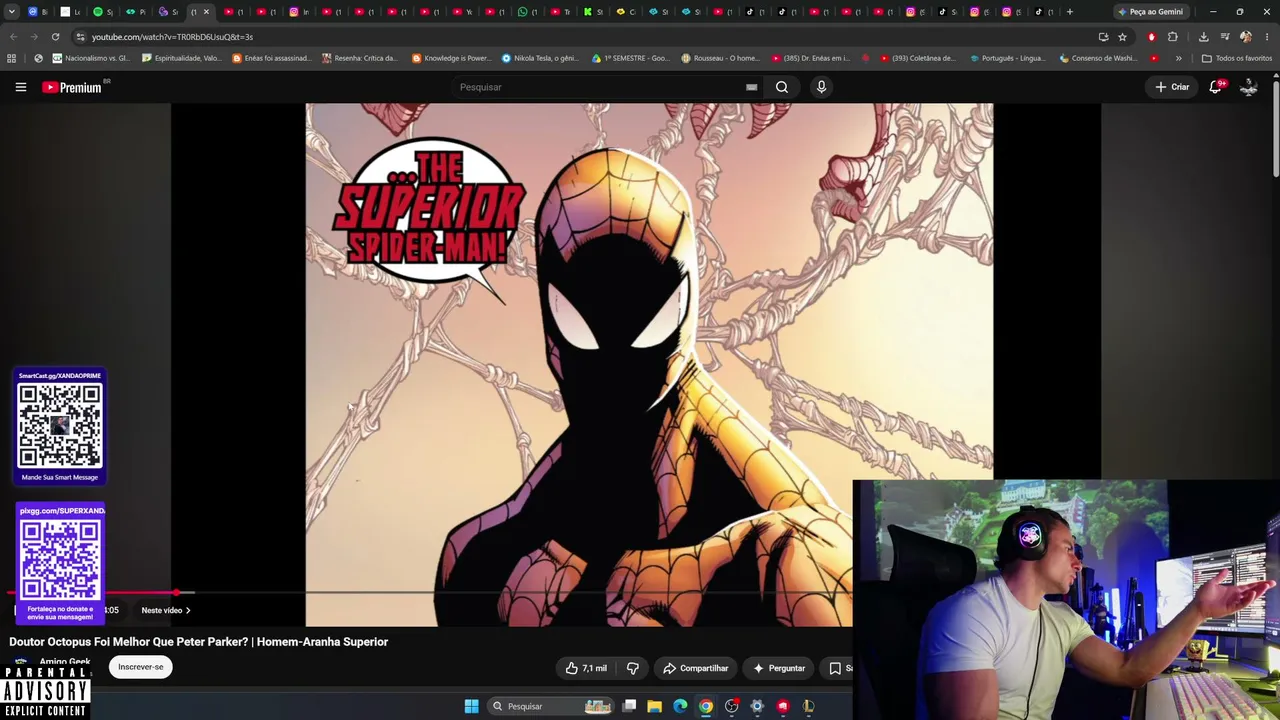The image size is (1280, 720).
Task: Open Chrome's three-dot menu
Action: pyautogui.click(x=1266, y=37)
